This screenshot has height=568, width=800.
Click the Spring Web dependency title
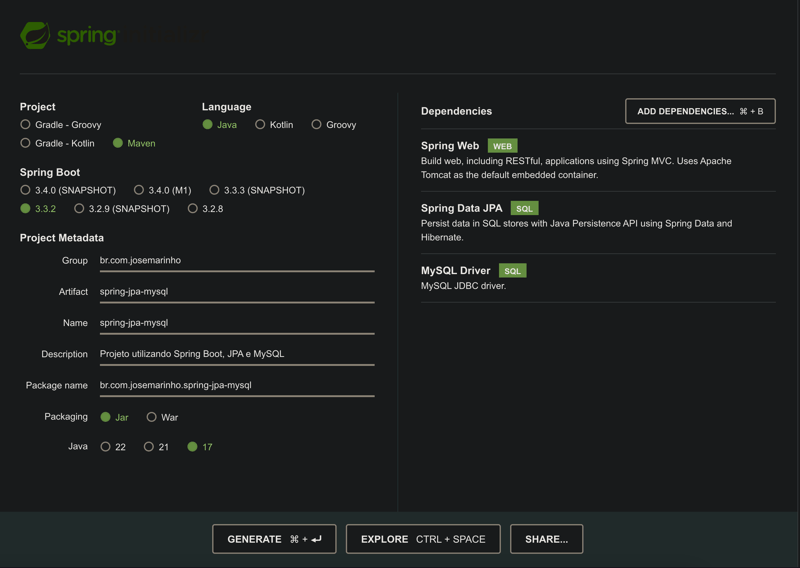449,146
